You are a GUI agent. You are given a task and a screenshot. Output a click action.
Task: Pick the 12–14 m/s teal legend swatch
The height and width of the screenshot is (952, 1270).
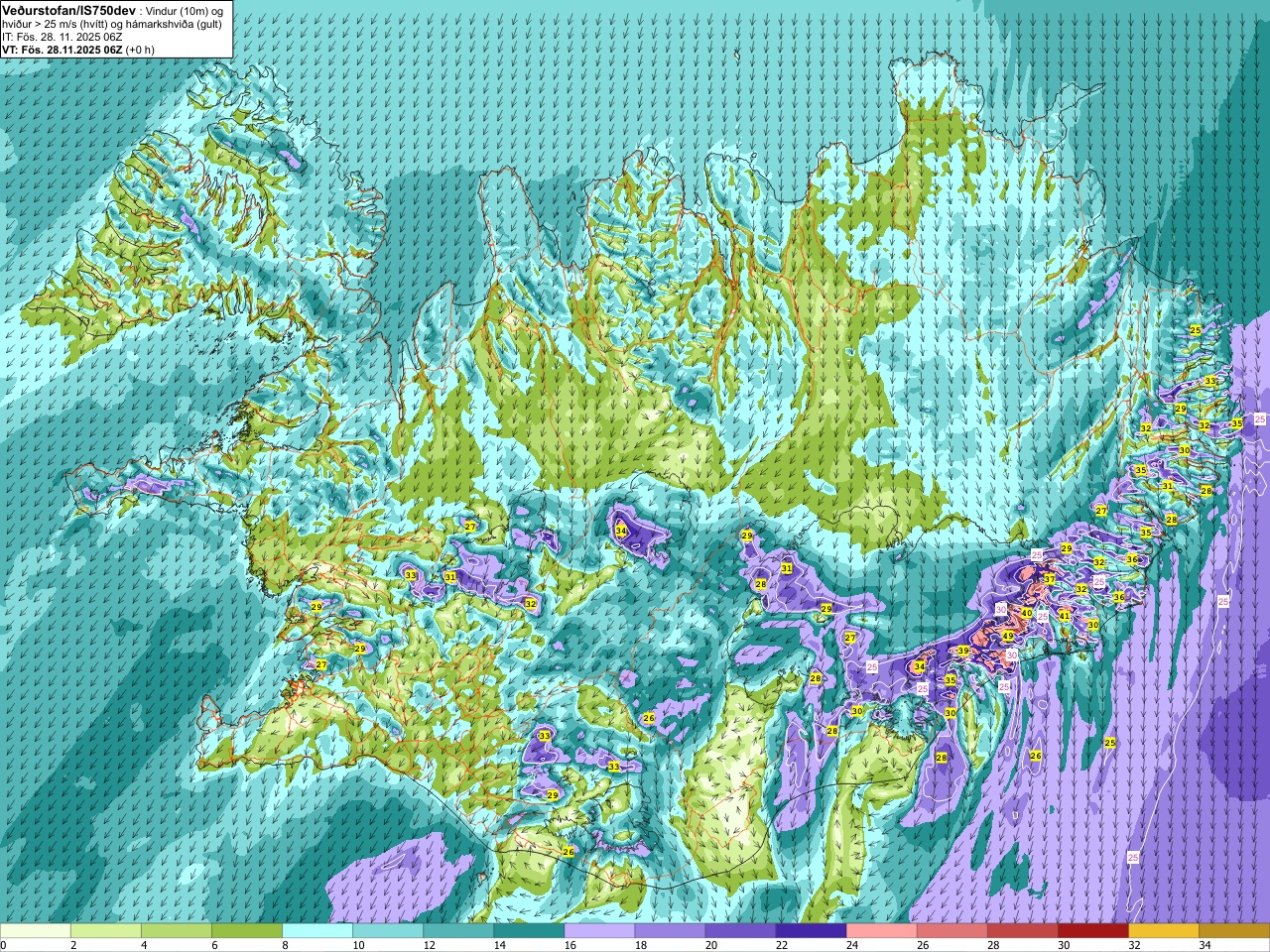point(458,931)
